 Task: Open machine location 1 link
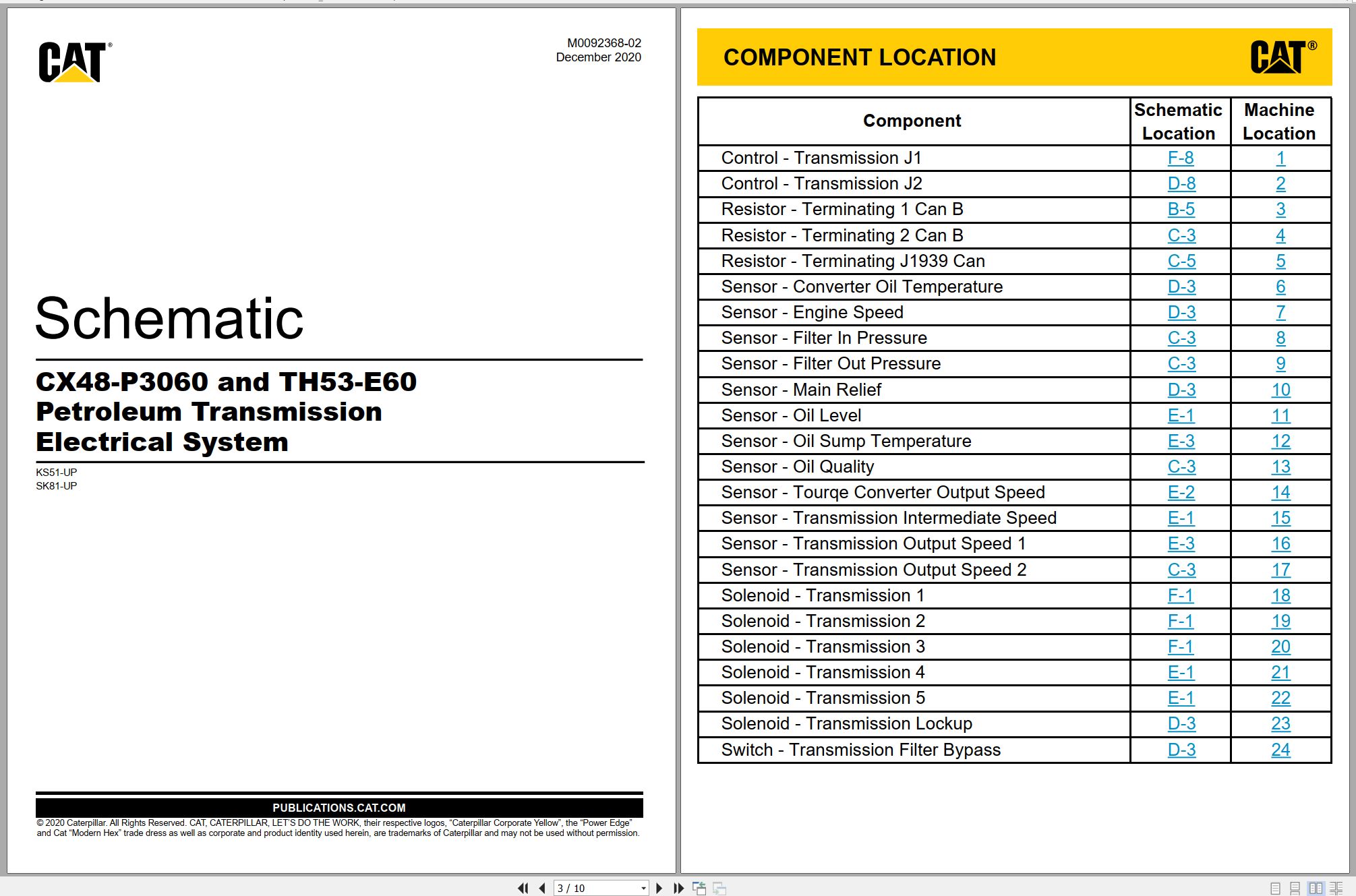pos(1280,158)
